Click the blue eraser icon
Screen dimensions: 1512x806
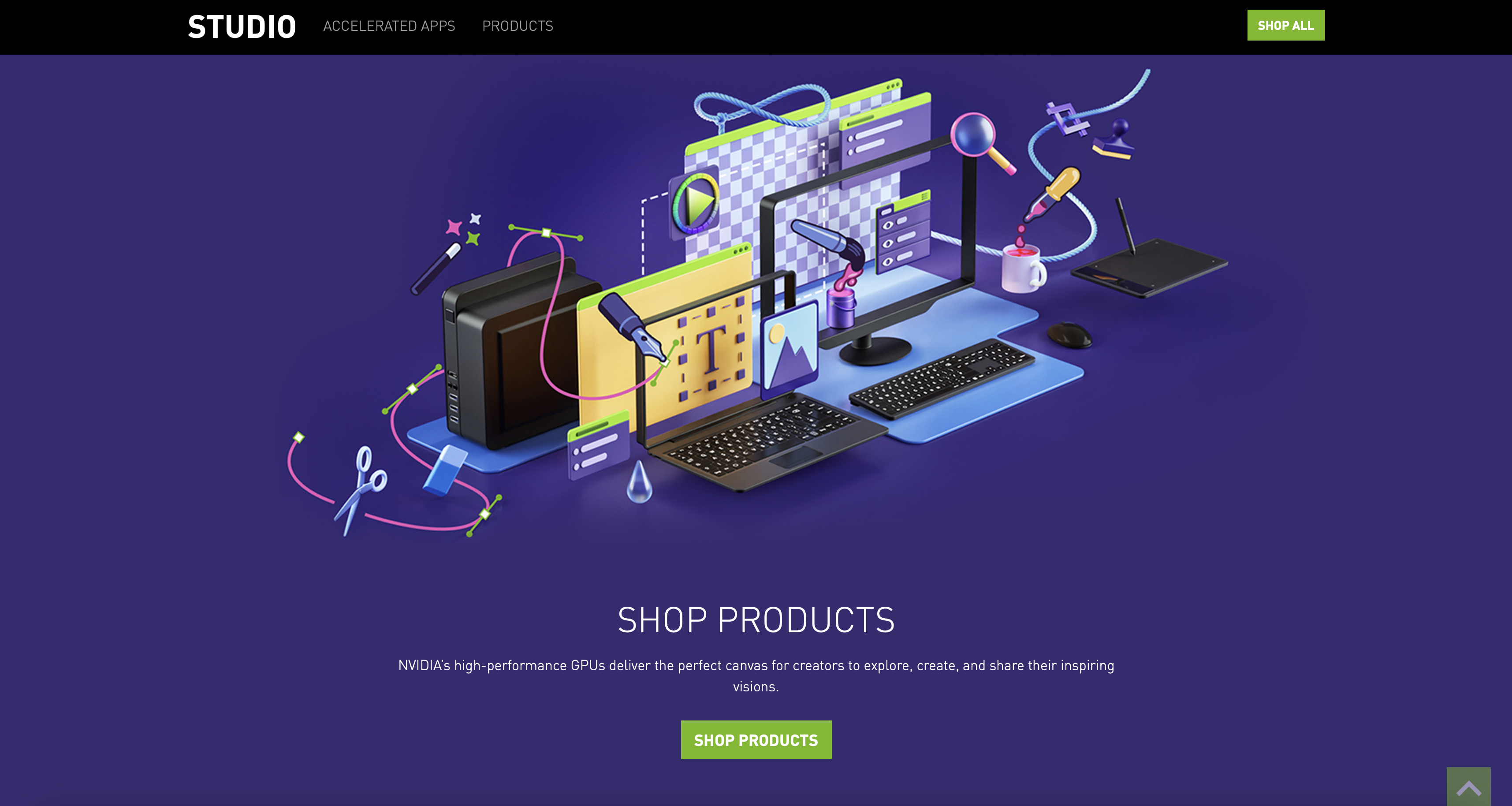point(445,470)
